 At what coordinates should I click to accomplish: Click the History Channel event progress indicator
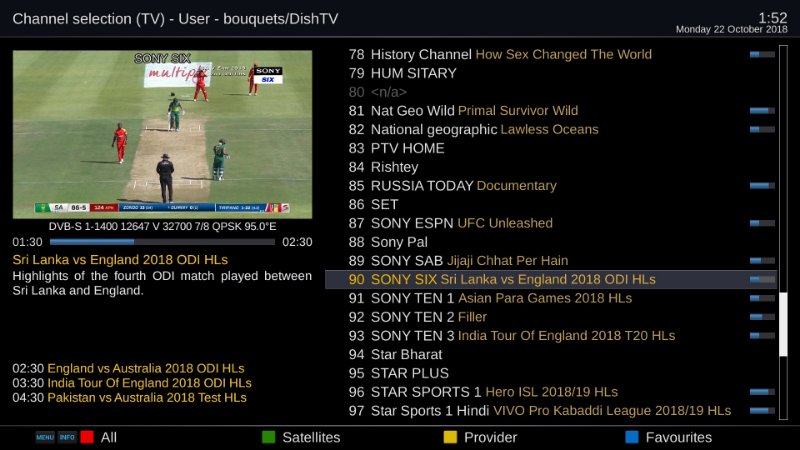[x=762, y=54]
